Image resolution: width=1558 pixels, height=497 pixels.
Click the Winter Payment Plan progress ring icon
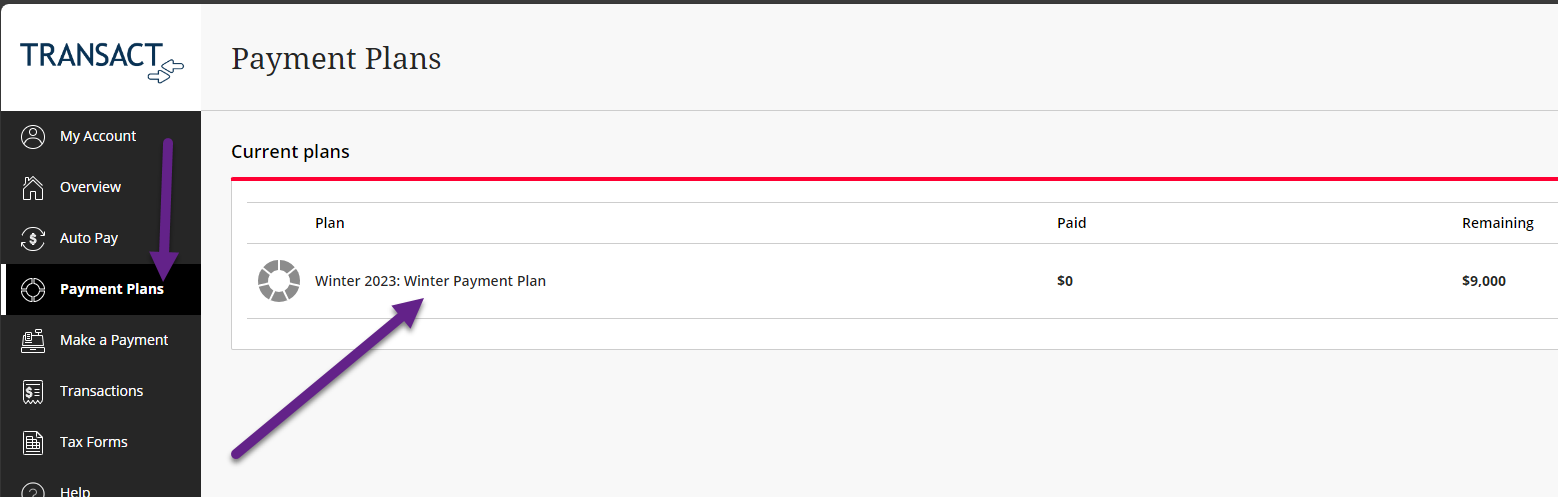click(x=279, y=281)
